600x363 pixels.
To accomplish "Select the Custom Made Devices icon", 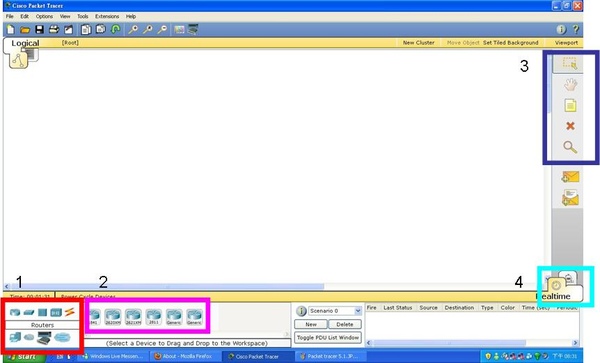I will click(x=44, y=338).
